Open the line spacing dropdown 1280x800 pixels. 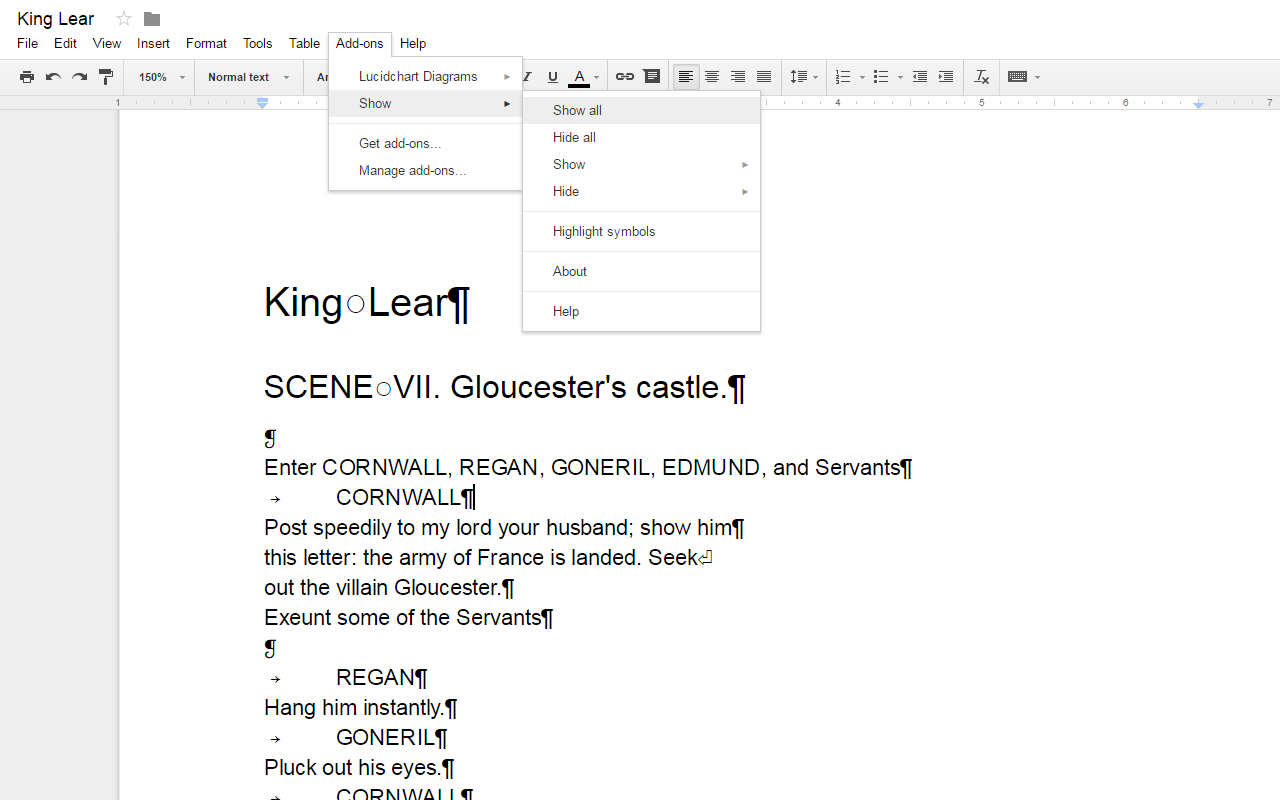(x=804, y=77)
